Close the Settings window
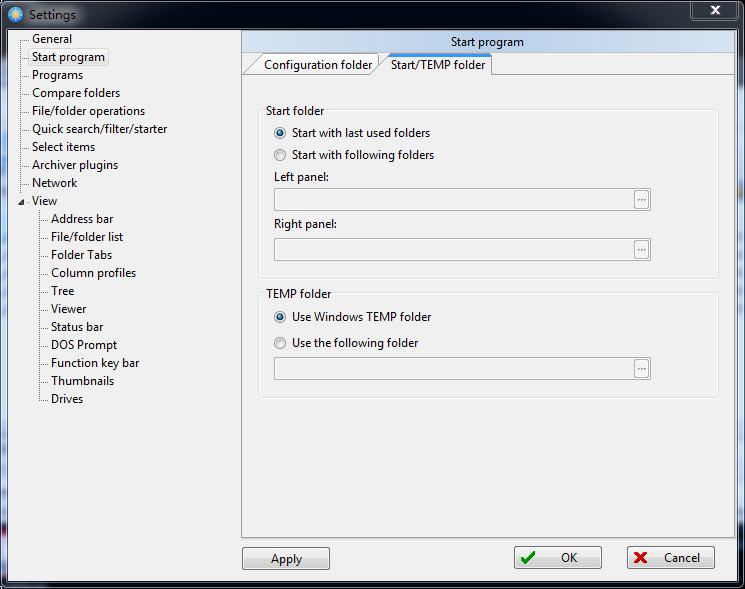 click(715, 10)
